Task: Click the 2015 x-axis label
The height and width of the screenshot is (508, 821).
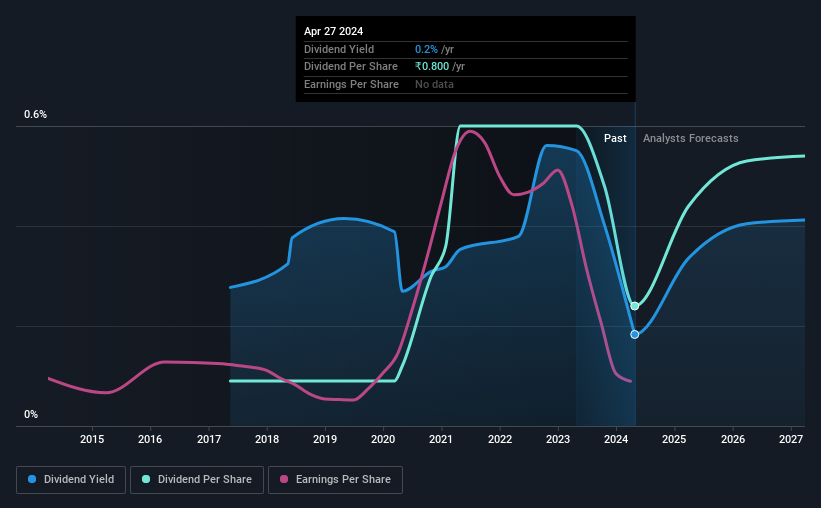Action: tap(92, 439)
